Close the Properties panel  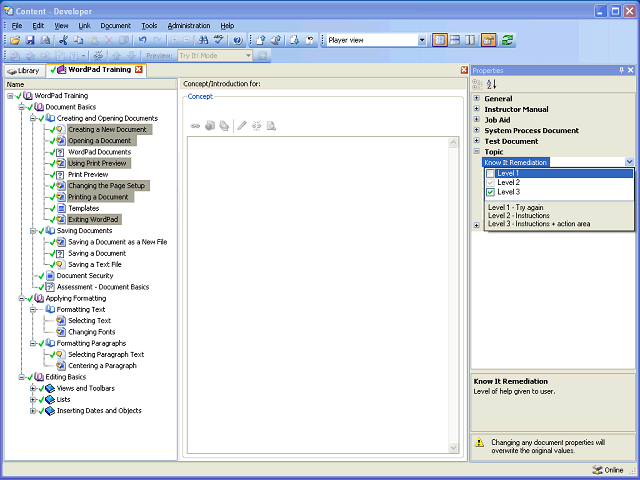[631, 70]
